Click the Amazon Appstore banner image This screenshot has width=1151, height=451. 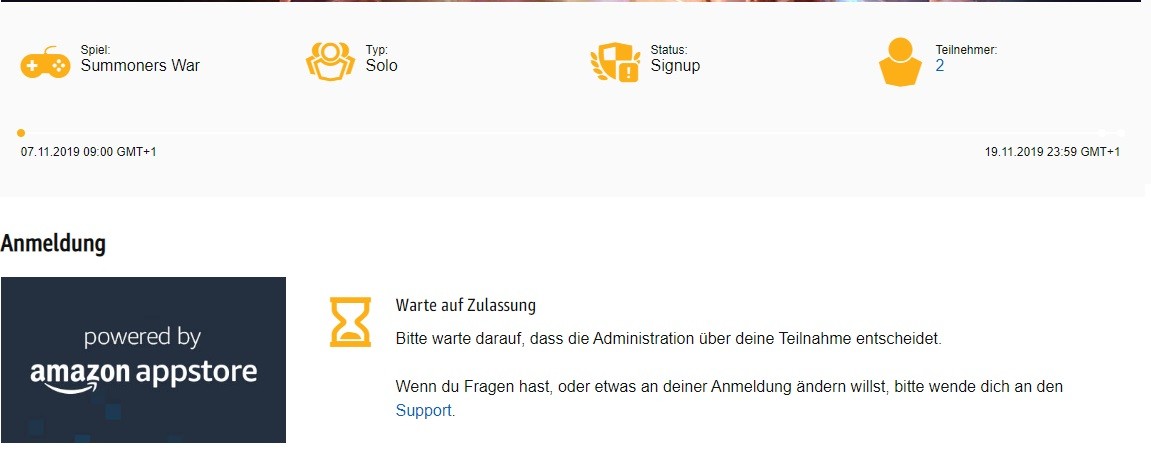143,360
